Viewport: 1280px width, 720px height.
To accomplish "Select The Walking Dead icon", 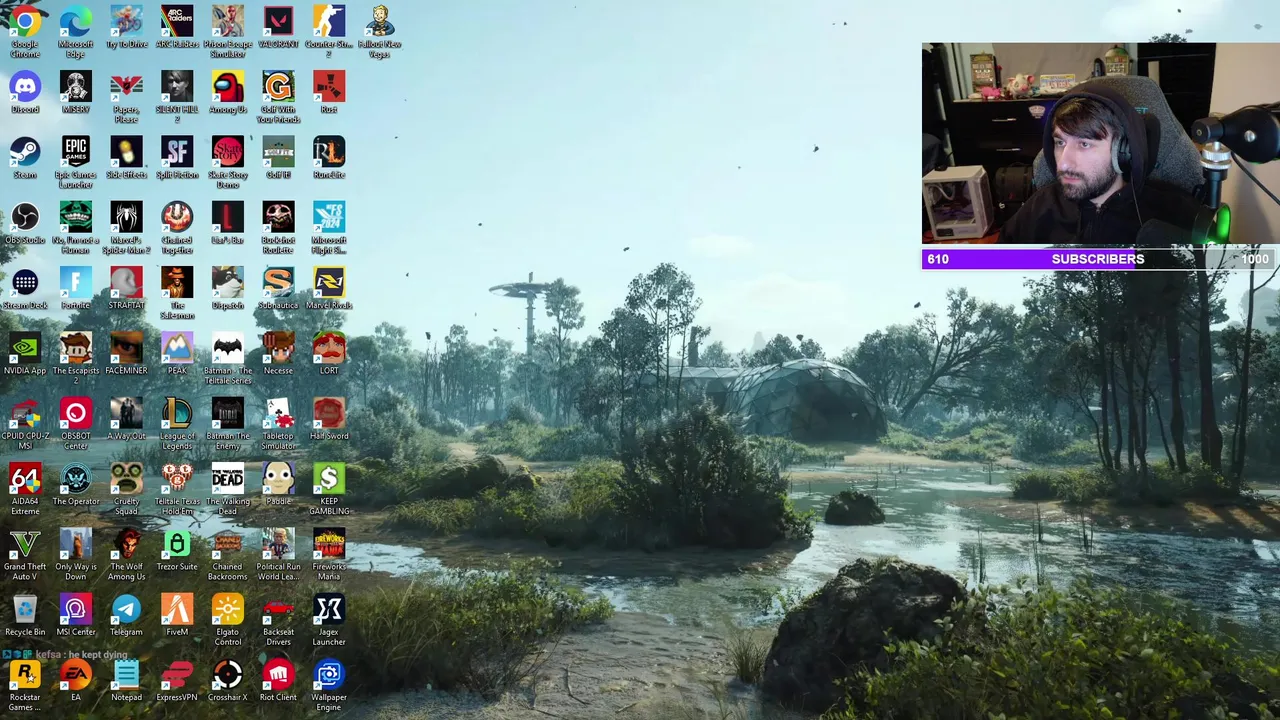I will (x=227, y=487).
